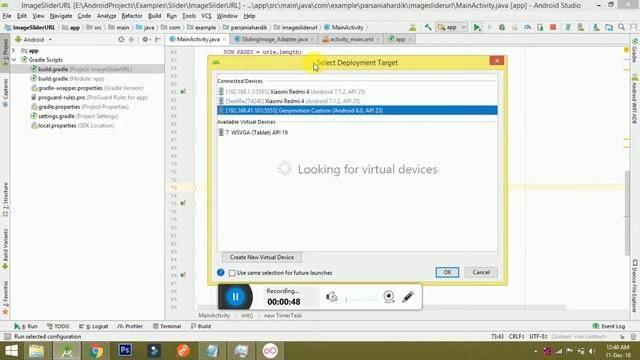Open the Build menu
The image size is (640, 360).
click(x=154, y=16)
